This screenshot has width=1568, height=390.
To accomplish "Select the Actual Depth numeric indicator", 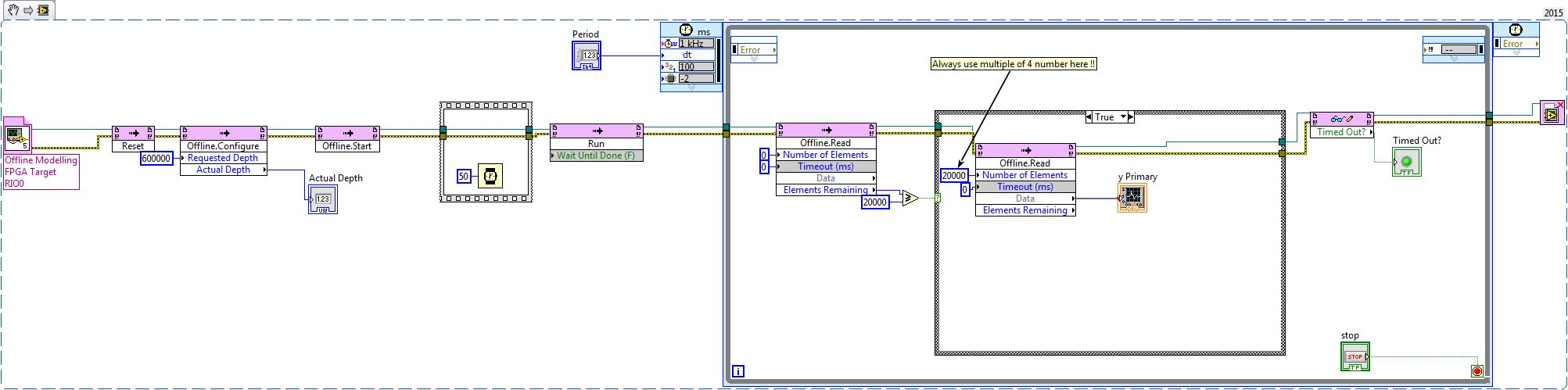I will (x=323, y=199).
